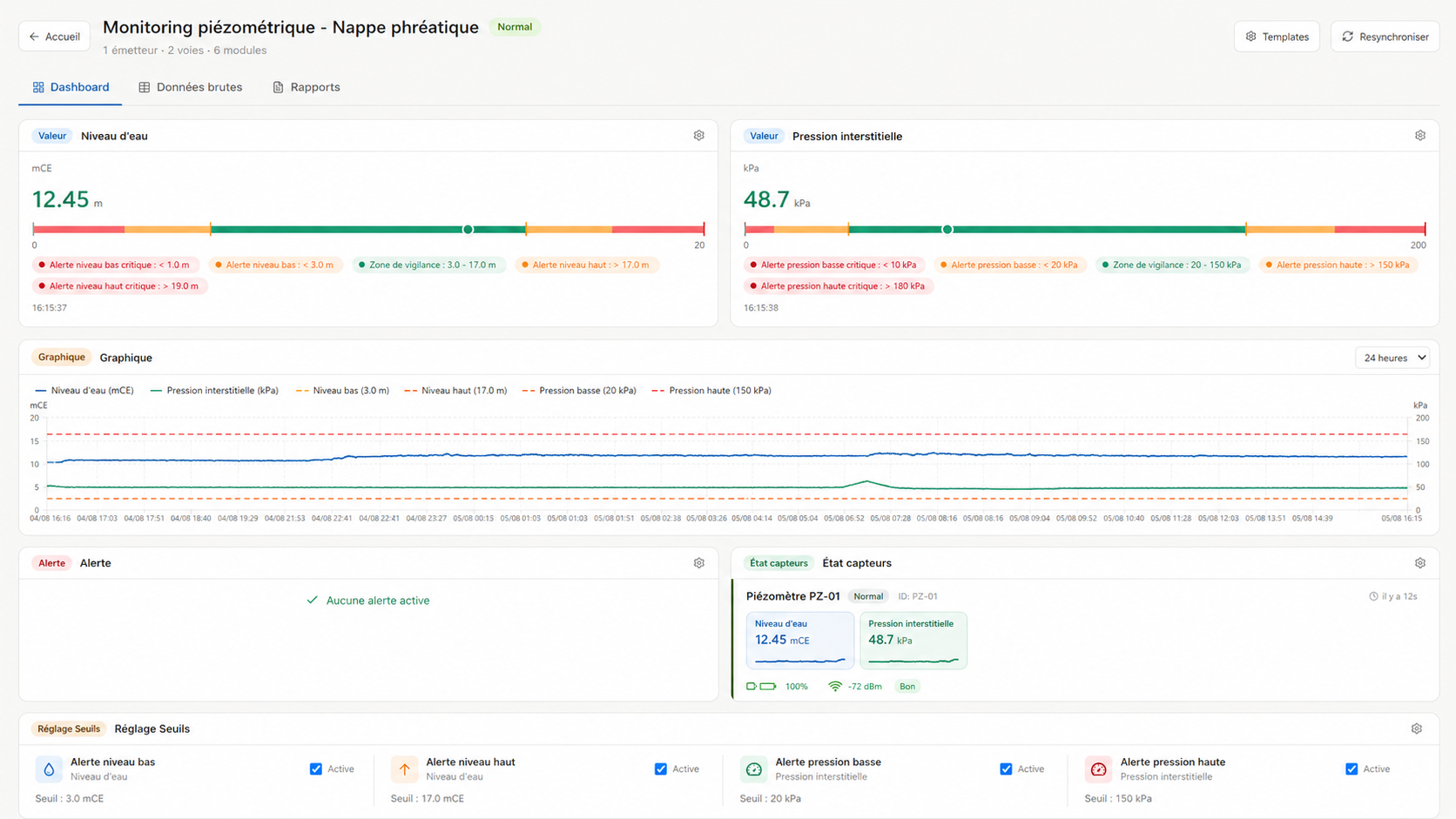Click 'Alerte pression basse critique : < 10 kPa' chip
Viewport: 1456px width, 819px height.
click(834, 265)
